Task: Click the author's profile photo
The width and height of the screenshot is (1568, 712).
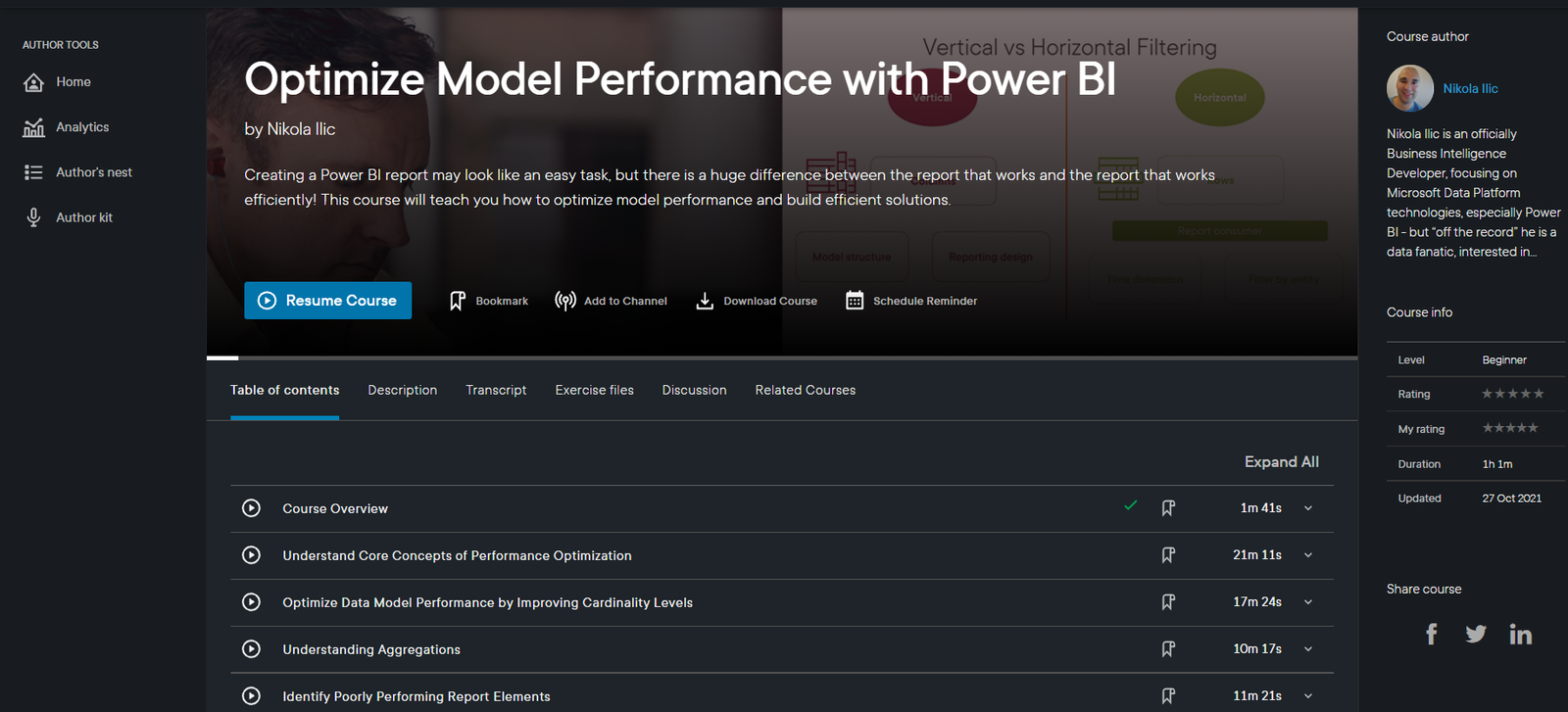Action: pyautogui.click(x=1410, y=88)
